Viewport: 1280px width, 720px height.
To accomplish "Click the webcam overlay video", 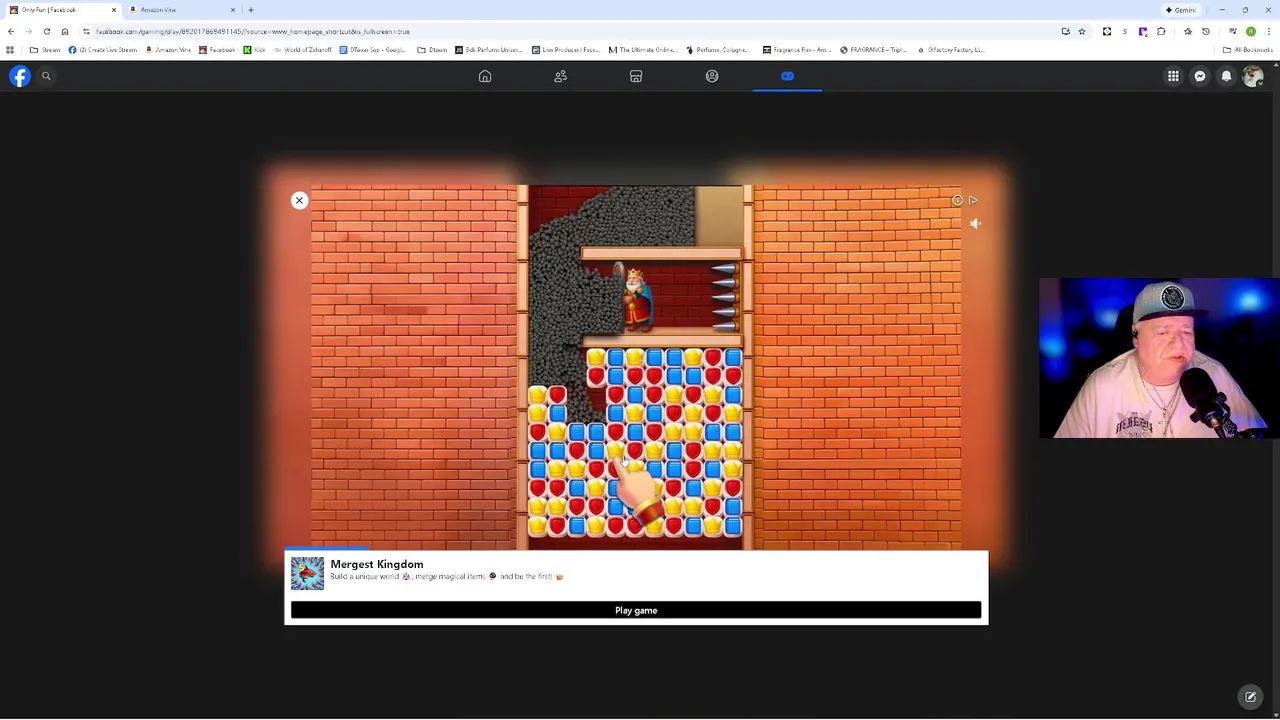I will pos(1159,358).
